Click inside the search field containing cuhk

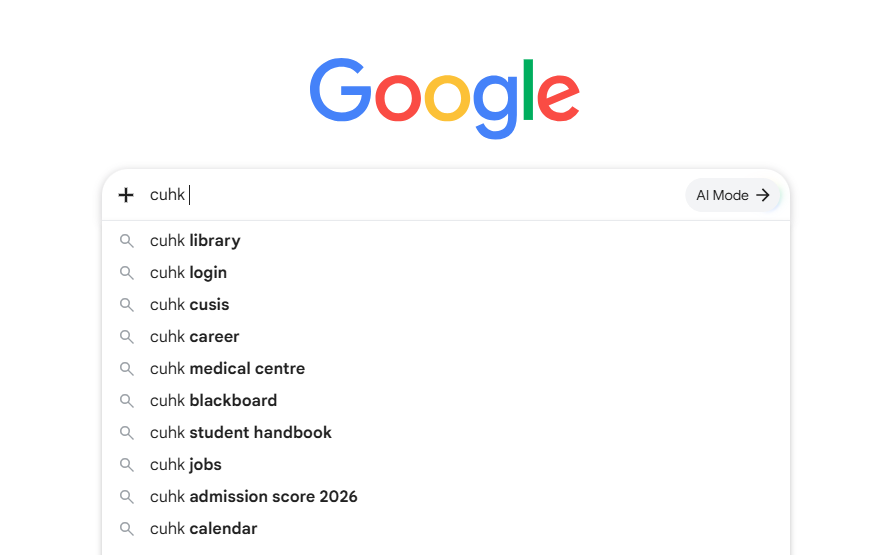[x=413, y=195]
